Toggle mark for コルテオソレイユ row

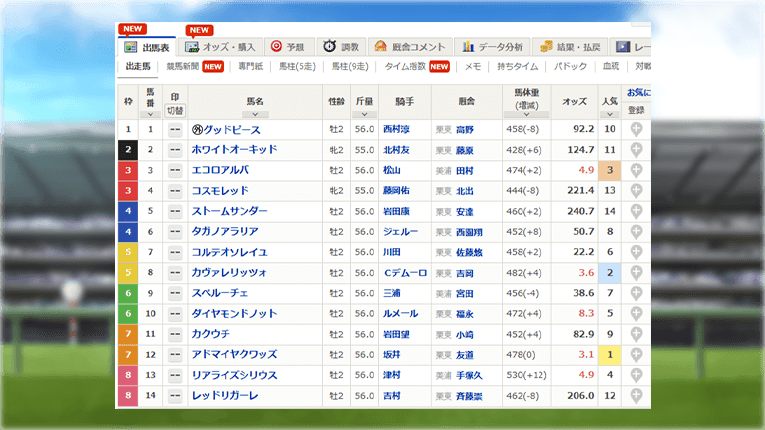coord(175,253)
